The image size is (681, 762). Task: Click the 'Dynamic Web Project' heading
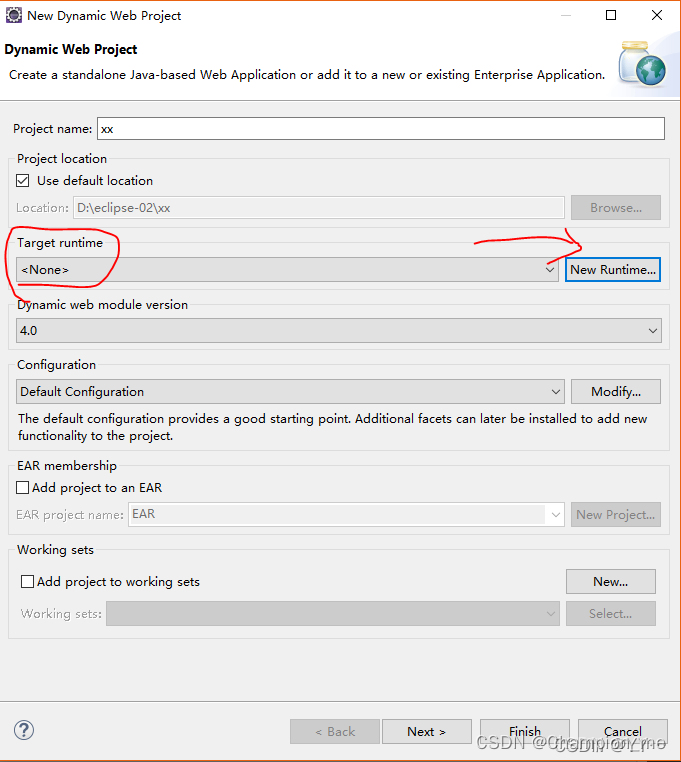tap(71, 50)
